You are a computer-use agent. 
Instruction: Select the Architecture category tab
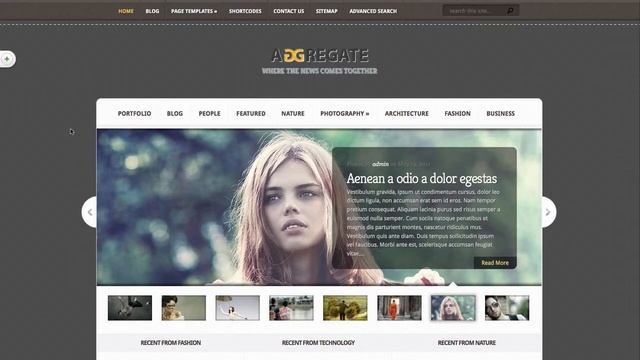tap(407, 113)
